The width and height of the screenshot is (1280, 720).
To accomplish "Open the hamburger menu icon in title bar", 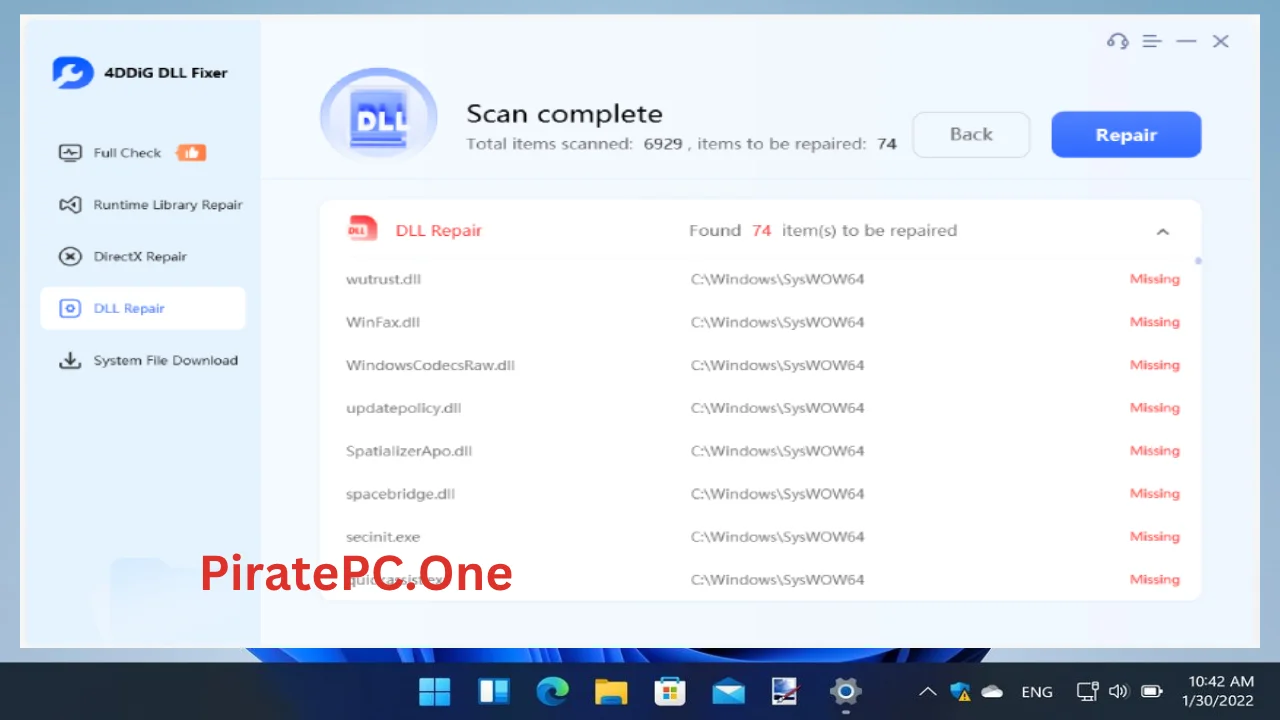I will click(1152, 41).
